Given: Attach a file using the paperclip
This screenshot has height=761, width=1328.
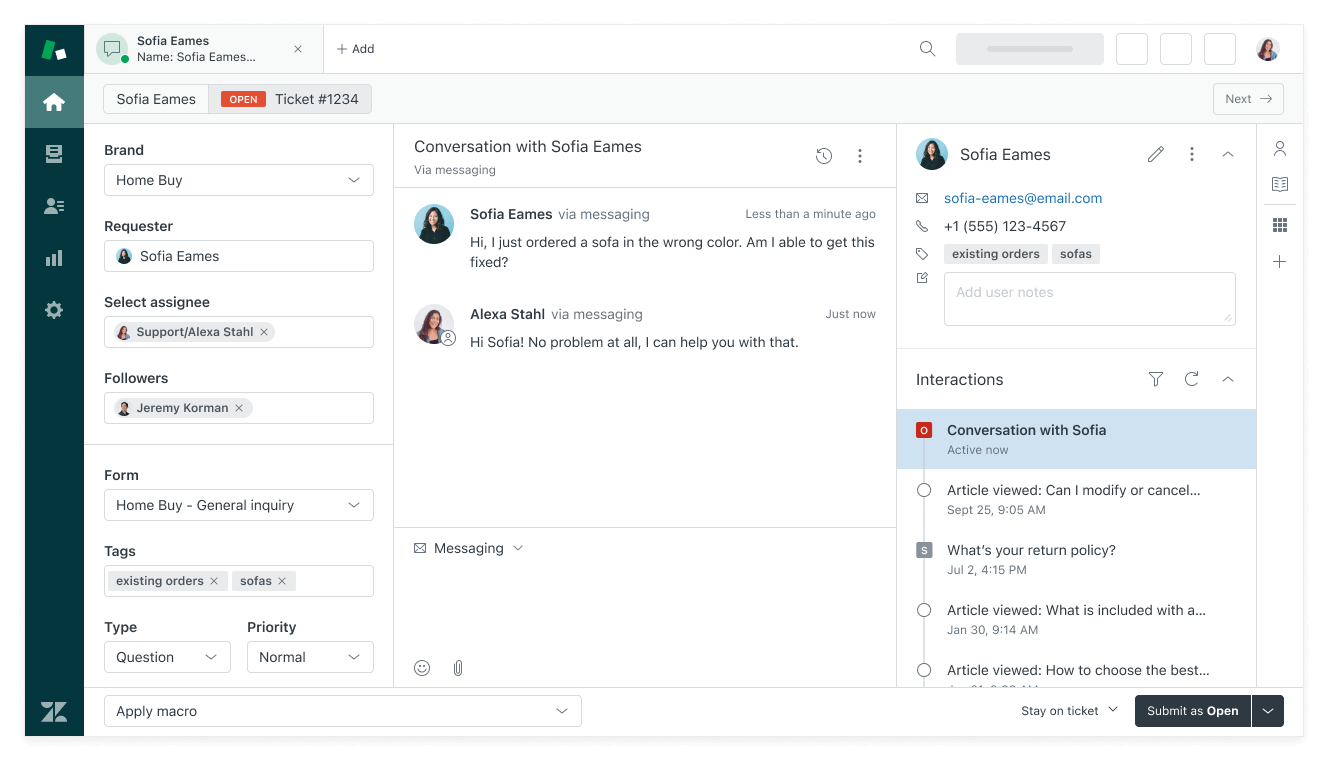Looking at the screenshot, I should [458, 667].
